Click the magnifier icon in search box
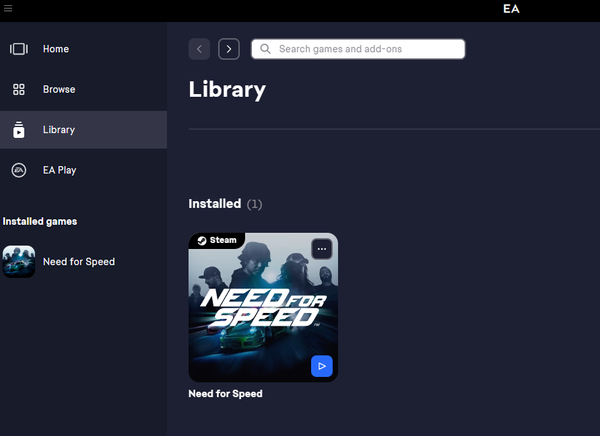The image size is (600, 436). 265,49
